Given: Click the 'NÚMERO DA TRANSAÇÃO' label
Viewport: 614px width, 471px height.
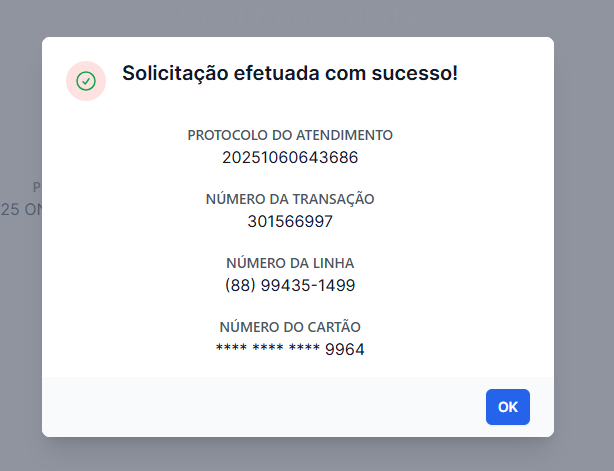Looking at the screenshot, I should 290,199.
